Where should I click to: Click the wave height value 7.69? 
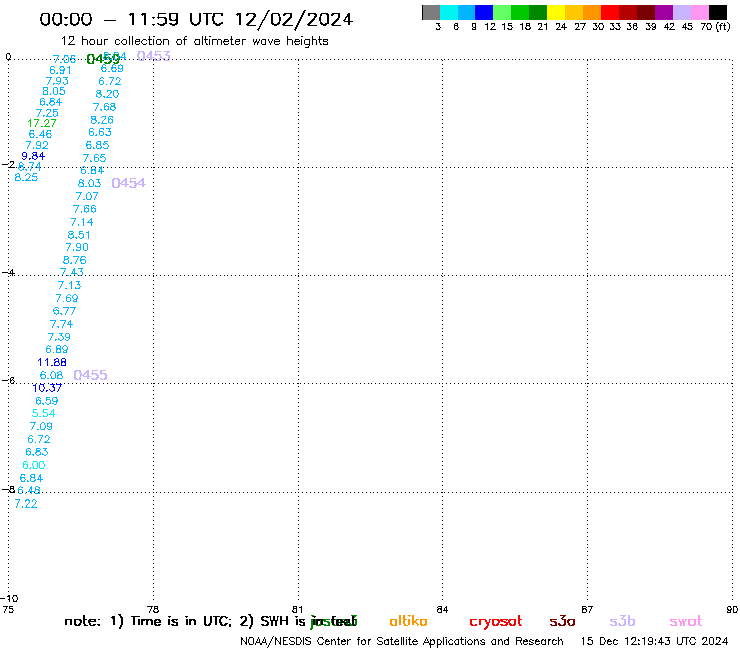click(x=67, y=298)
